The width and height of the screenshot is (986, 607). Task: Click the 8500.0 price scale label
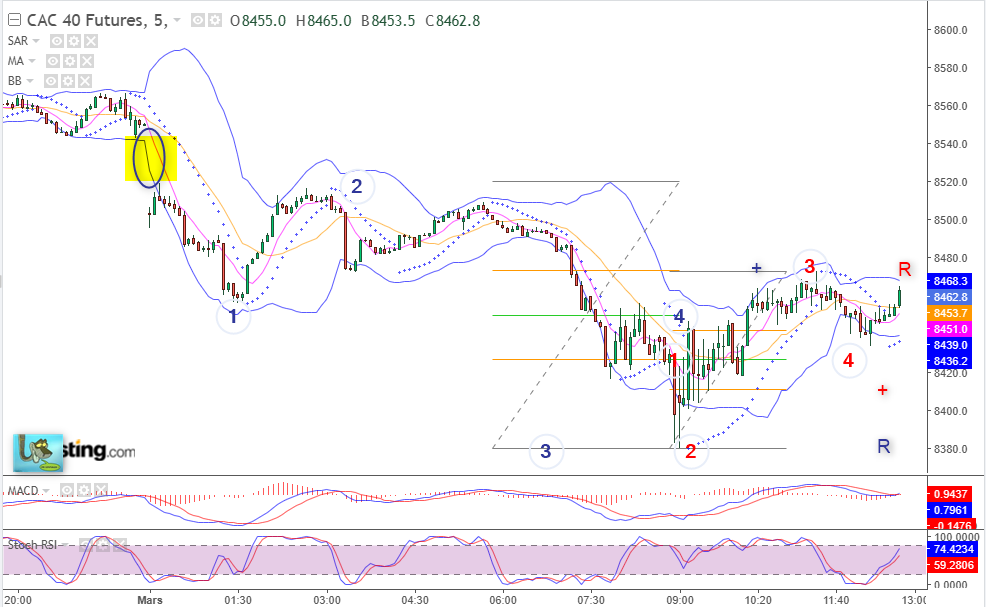[950, 220]
